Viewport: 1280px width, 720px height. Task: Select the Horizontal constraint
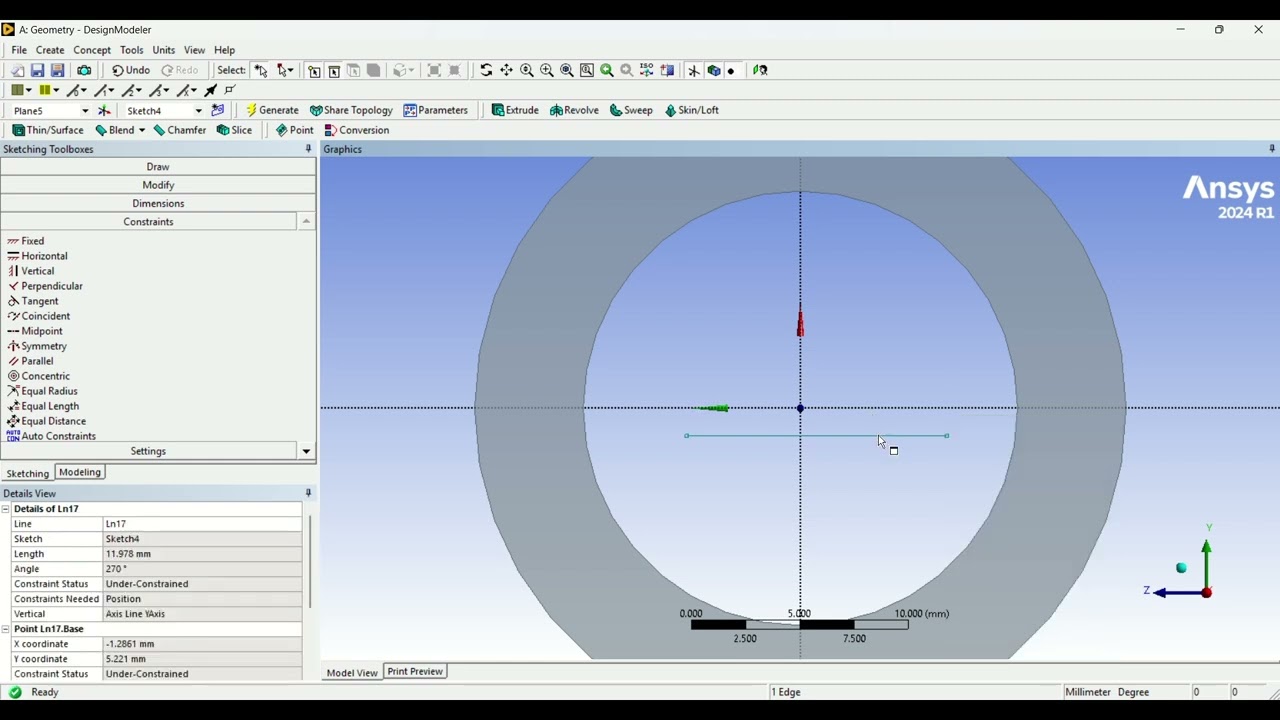point(37,256)
